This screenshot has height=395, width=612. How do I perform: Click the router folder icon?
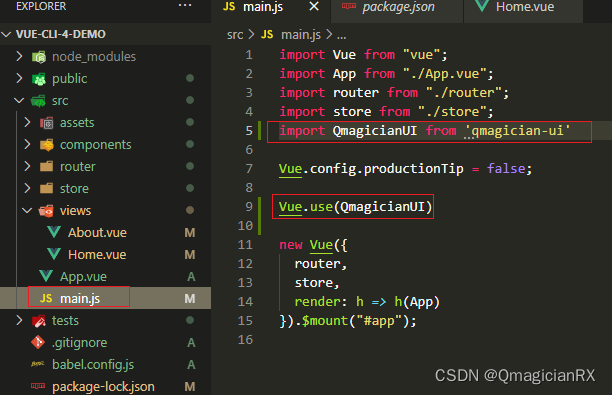tap(46, 167)
